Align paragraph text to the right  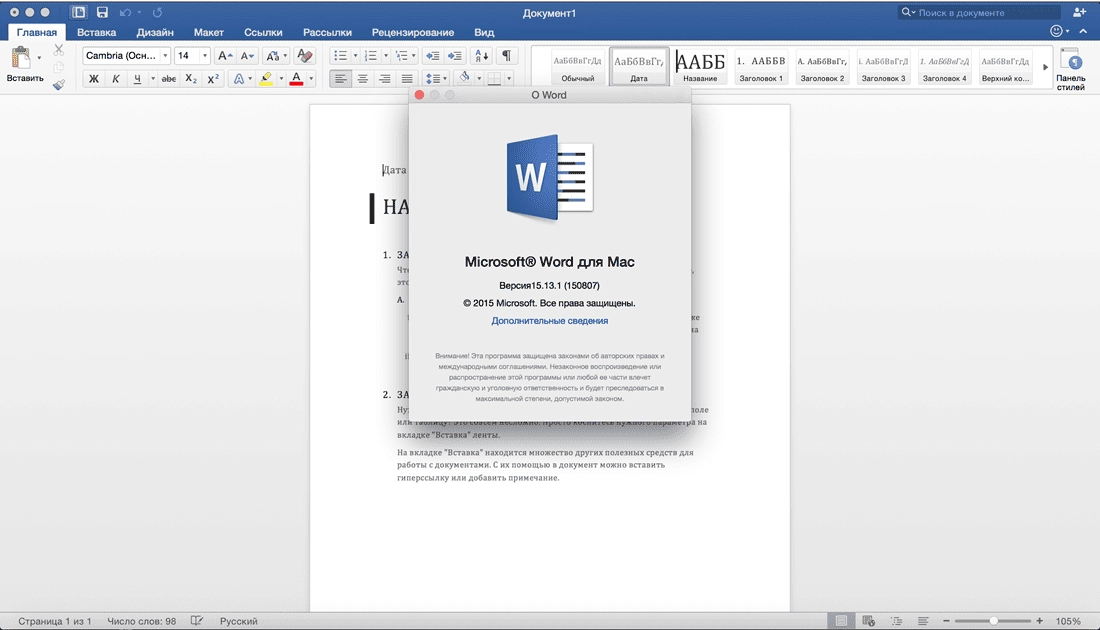click(384, 79)
